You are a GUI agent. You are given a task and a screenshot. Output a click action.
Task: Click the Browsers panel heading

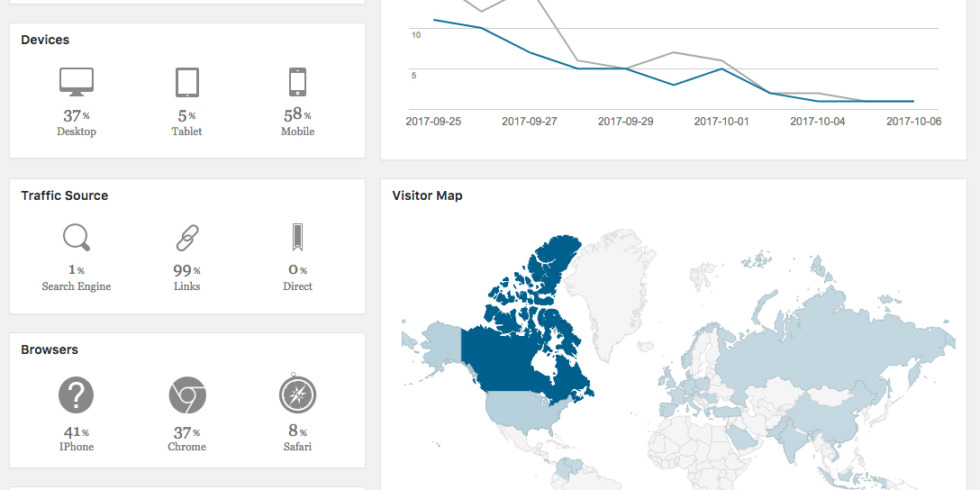point(49,349)
